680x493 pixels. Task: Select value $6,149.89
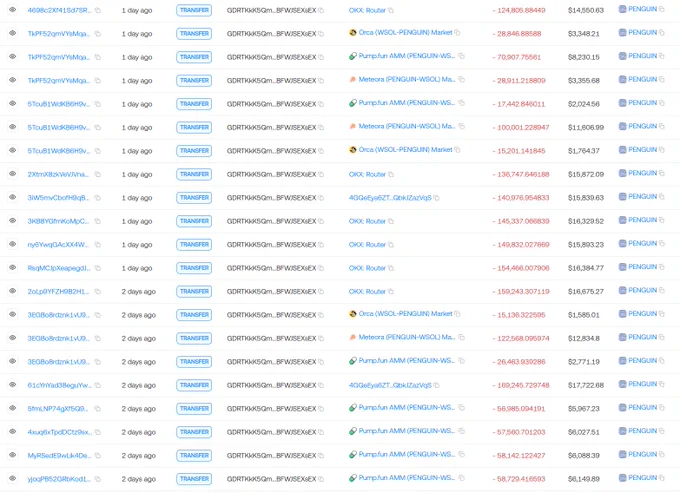coord(584,479)
